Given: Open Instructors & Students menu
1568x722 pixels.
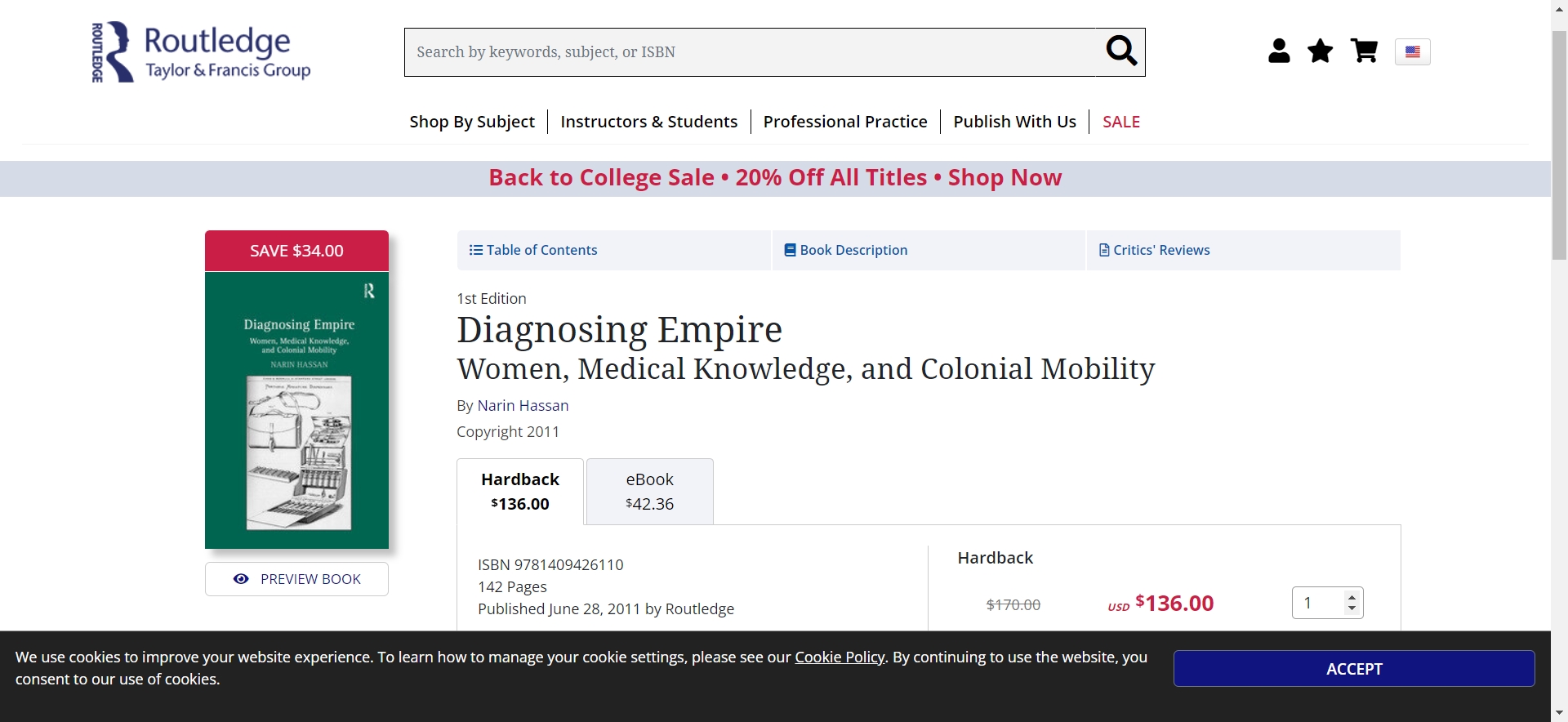Looking at the screenshot, I should point(648,122).
